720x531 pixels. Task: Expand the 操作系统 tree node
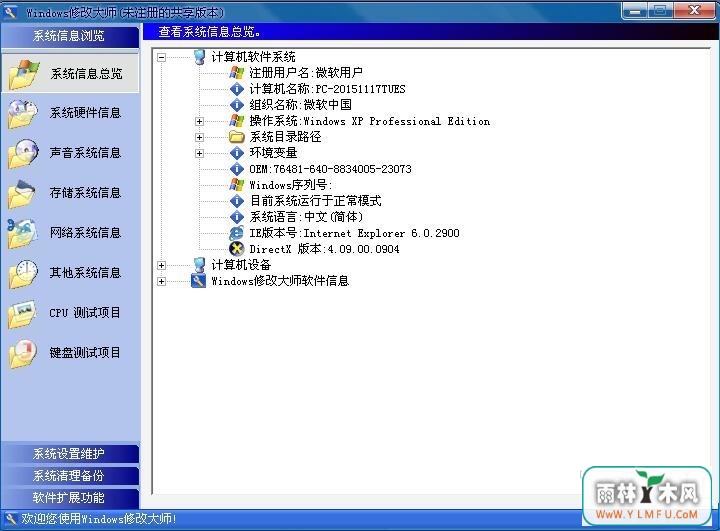tap(199, 122)
